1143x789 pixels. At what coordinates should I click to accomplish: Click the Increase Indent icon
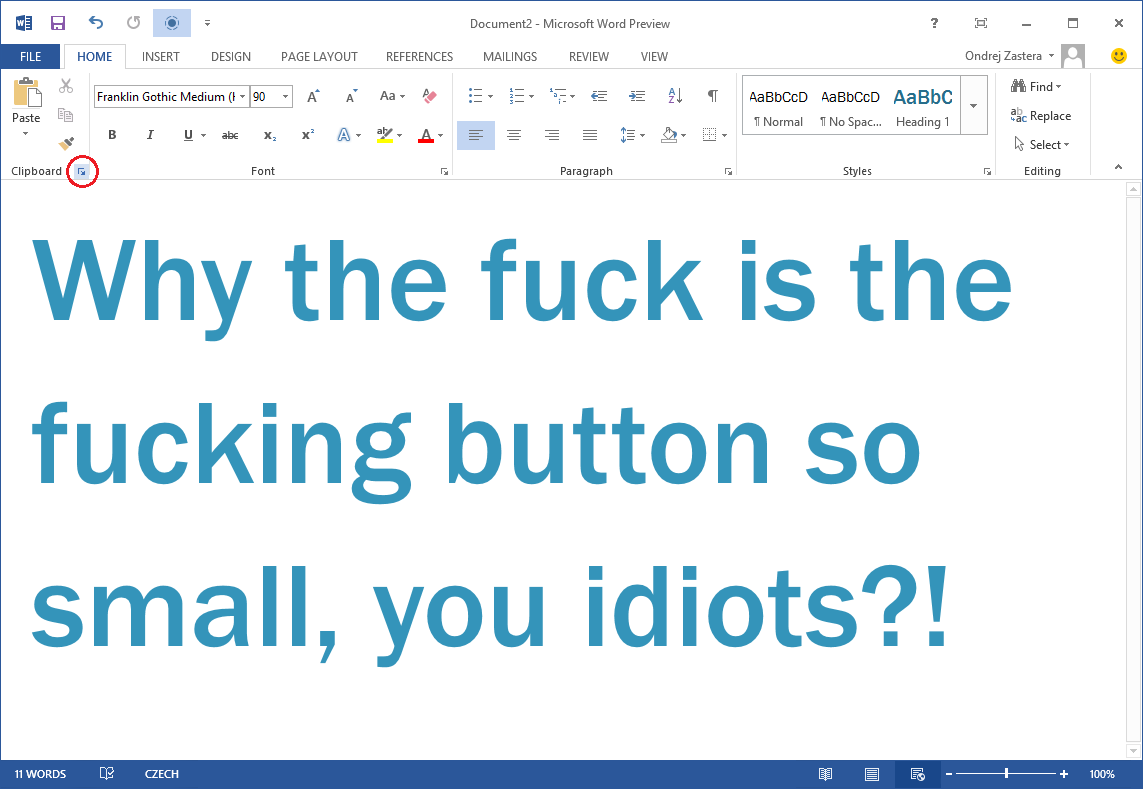point(637,97)
